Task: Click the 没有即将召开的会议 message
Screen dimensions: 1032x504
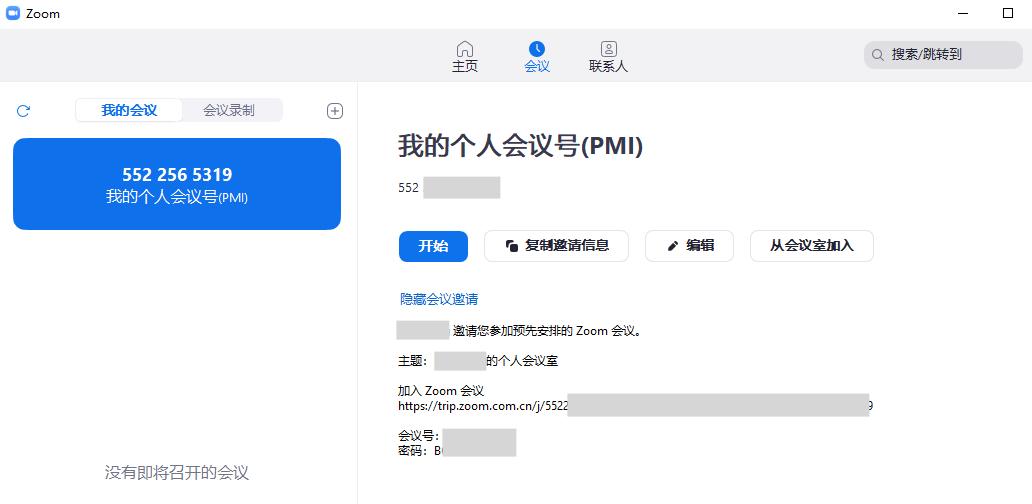Action: pos(177,472)
